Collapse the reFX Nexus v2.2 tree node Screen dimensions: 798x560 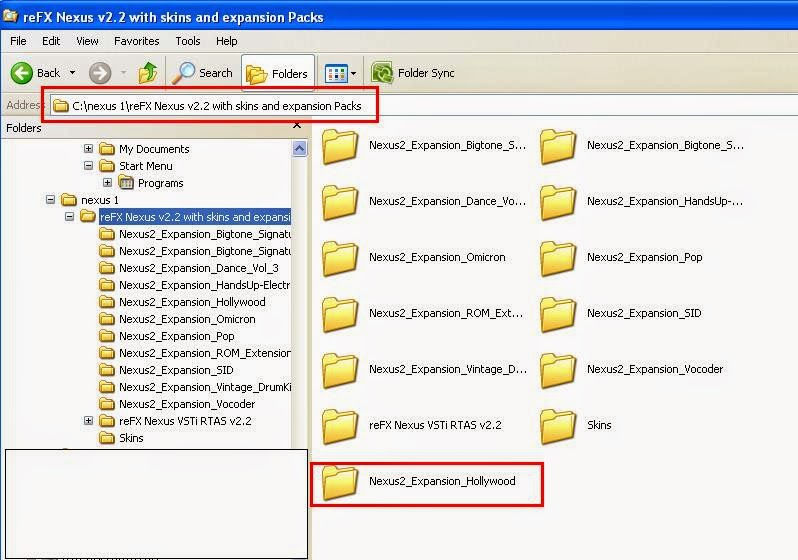(69, 216)
